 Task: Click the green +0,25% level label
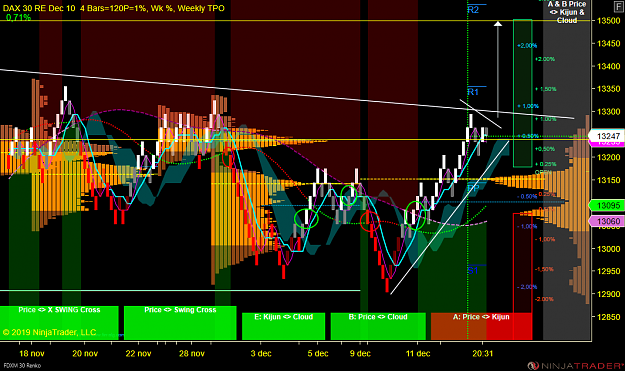(546, 164)
